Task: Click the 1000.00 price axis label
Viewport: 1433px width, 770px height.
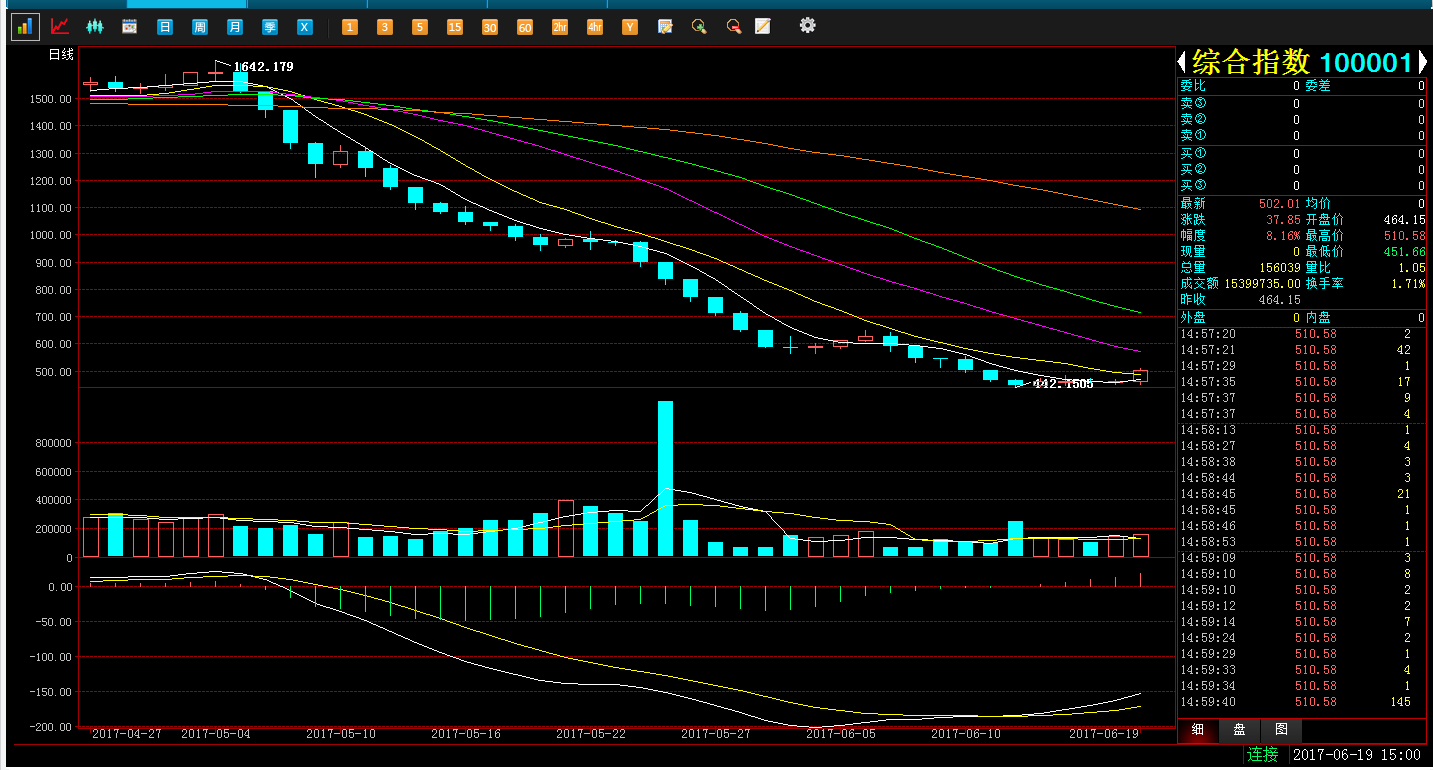Action: click(x=51, y=235)
